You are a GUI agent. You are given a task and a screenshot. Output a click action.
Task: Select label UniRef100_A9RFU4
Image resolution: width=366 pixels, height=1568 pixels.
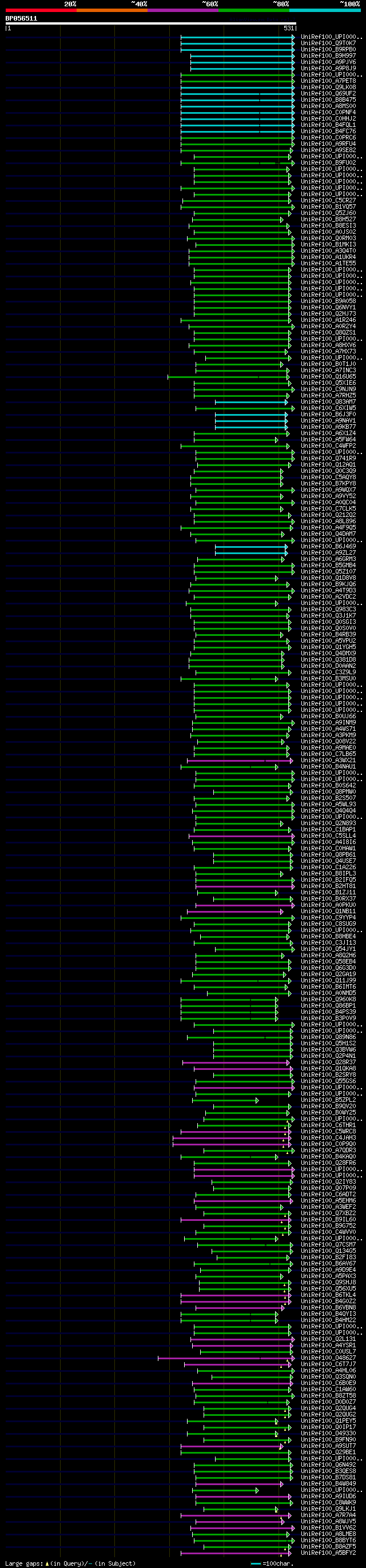328,144
